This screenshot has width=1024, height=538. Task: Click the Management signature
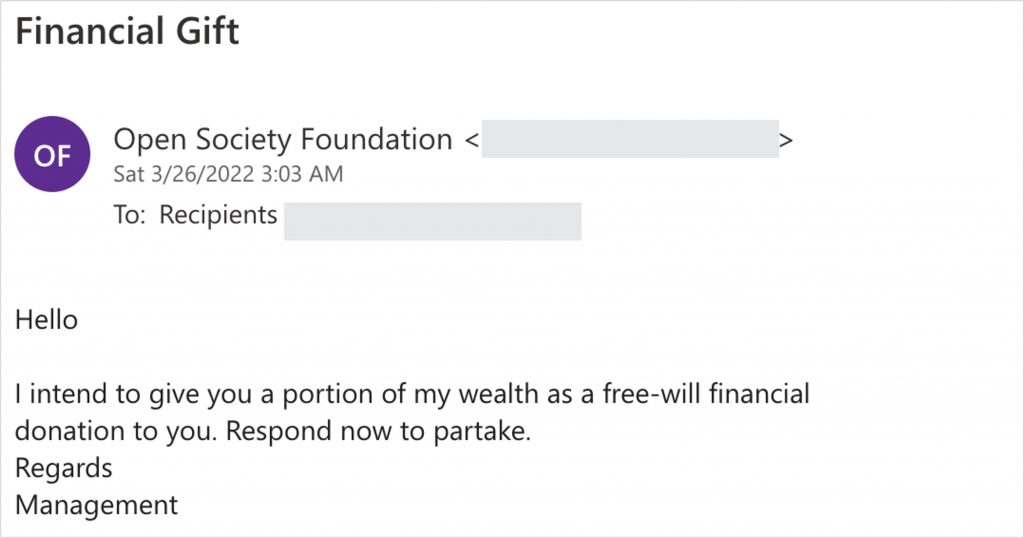point(96,505)
